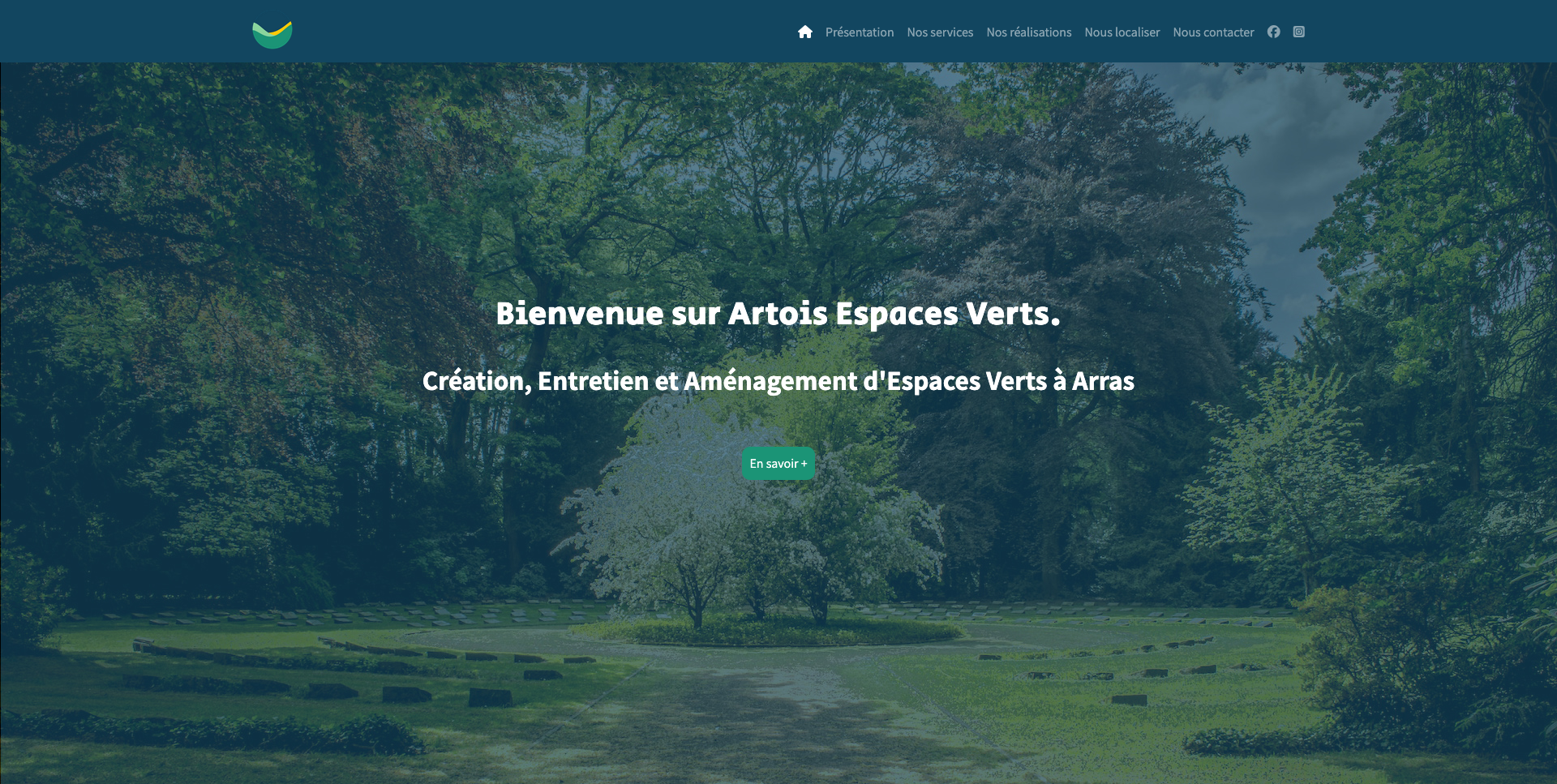Click the home icon in the navigation

(x=804, y=32)
